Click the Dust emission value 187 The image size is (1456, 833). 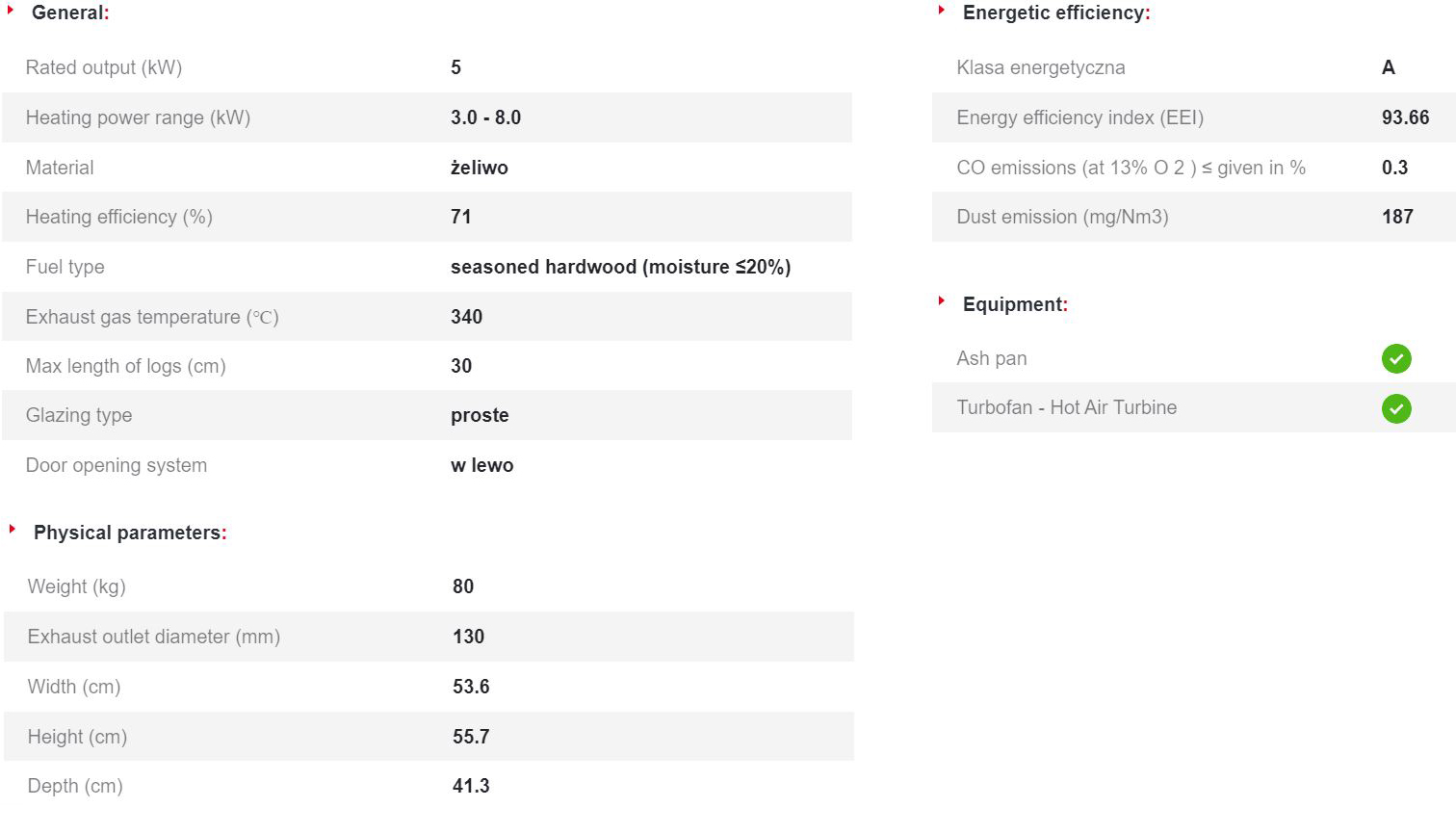tap(1397, 217)
